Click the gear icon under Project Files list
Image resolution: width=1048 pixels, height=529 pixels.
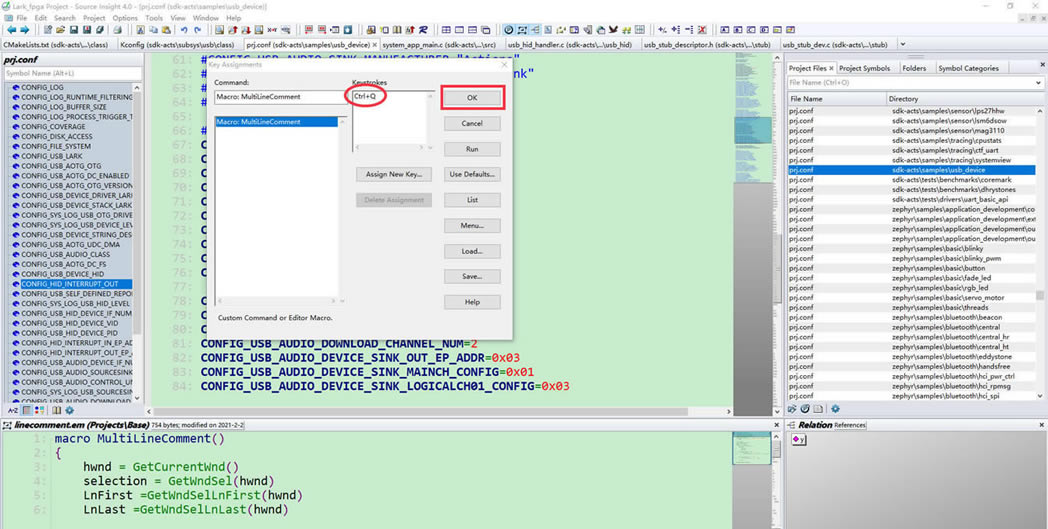pos(835,409)
